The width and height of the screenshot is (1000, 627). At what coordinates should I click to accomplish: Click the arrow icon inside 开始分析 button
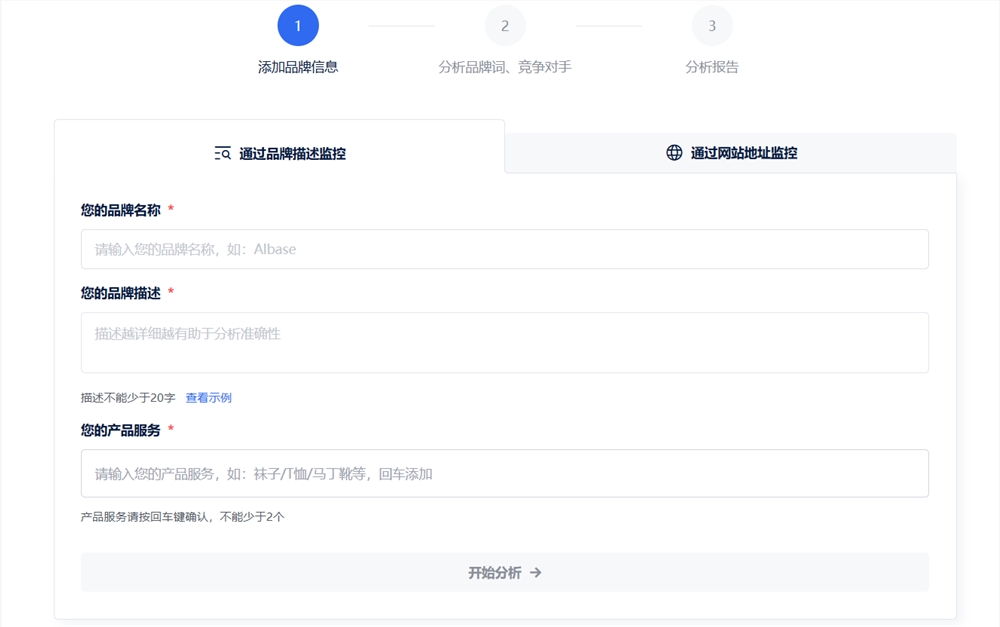(536, 572)
